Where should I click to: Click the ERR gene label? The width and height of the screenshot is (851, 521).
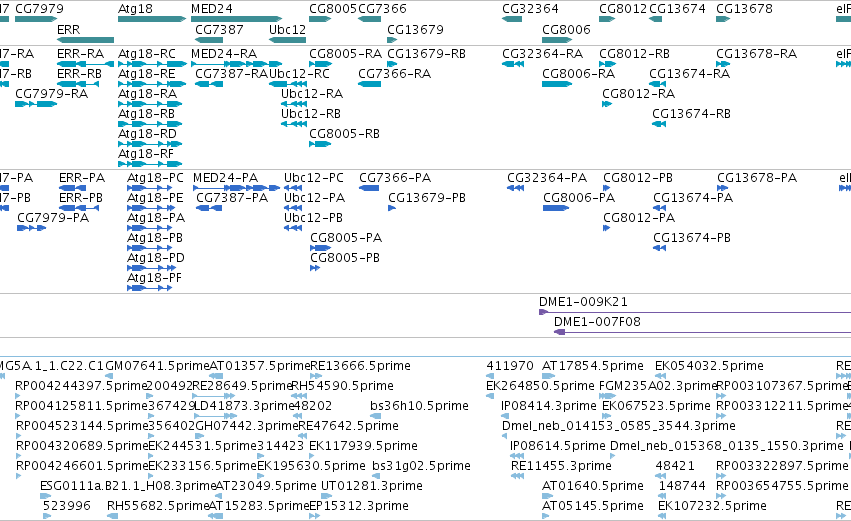68,29
